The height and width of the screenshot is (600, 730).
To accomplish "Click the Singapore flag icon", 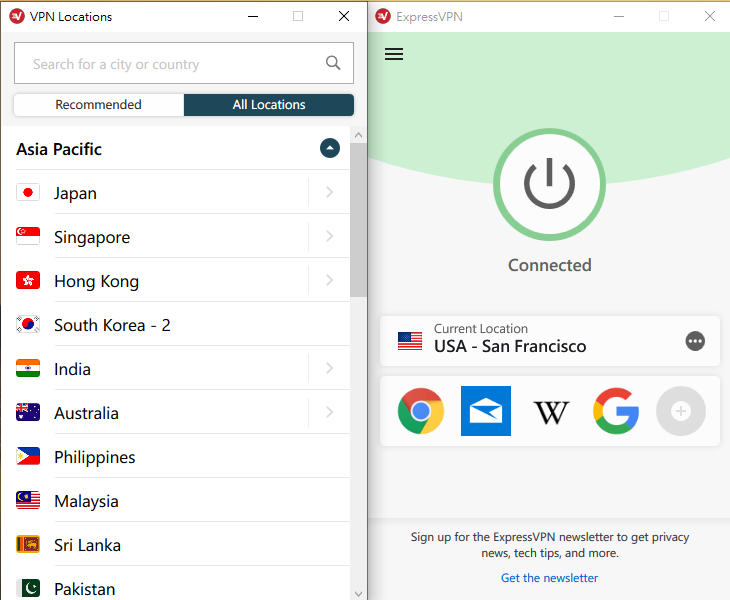I will point(28,236).
